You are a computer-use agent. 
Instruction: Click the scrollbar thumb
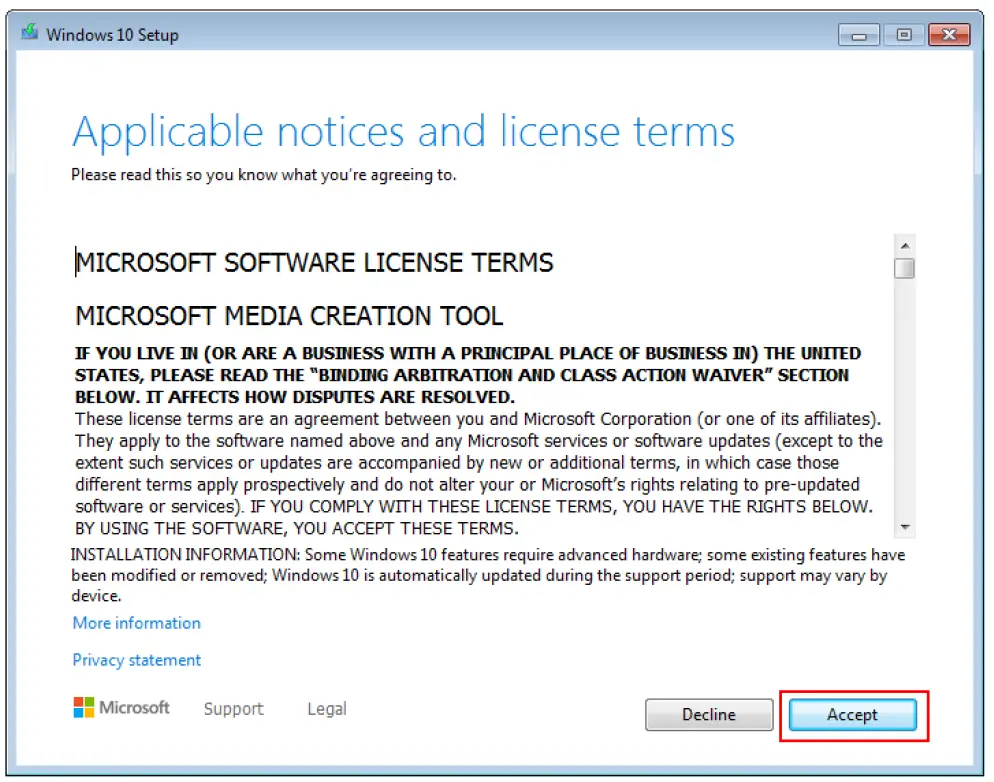point(904,267)
